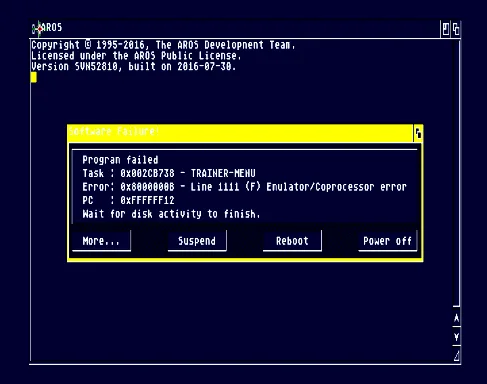Click the Copyright 1995-2016 line
487x384 pixels.
pos(163,45)
